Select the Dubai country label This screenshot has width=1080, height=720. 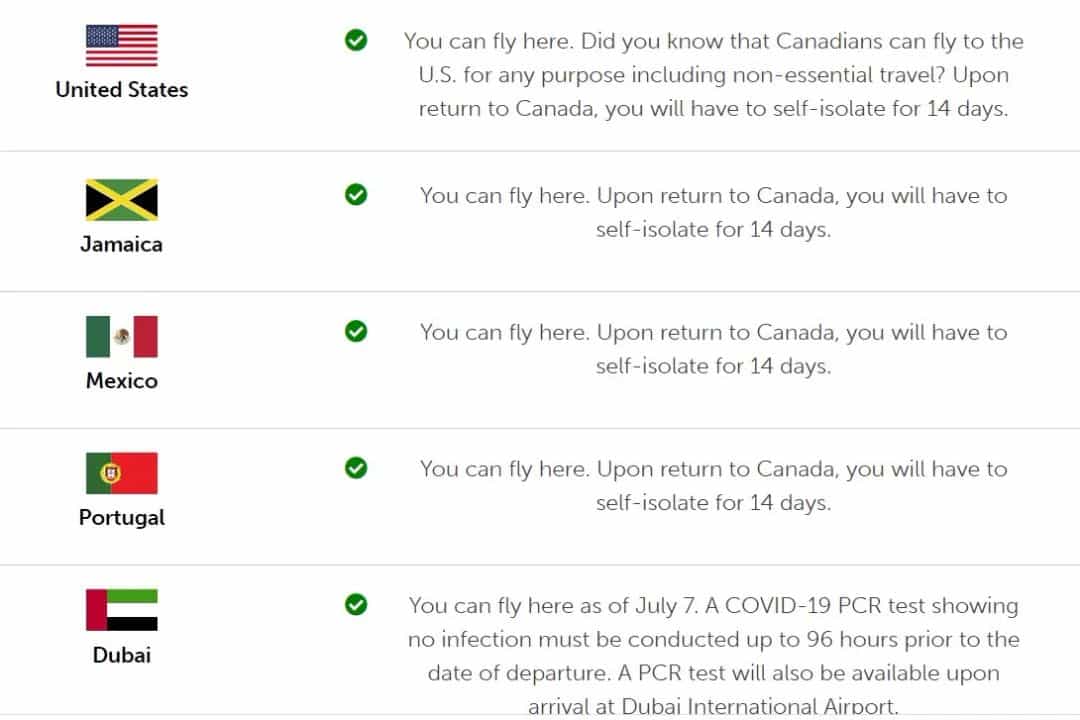(121, 655)
